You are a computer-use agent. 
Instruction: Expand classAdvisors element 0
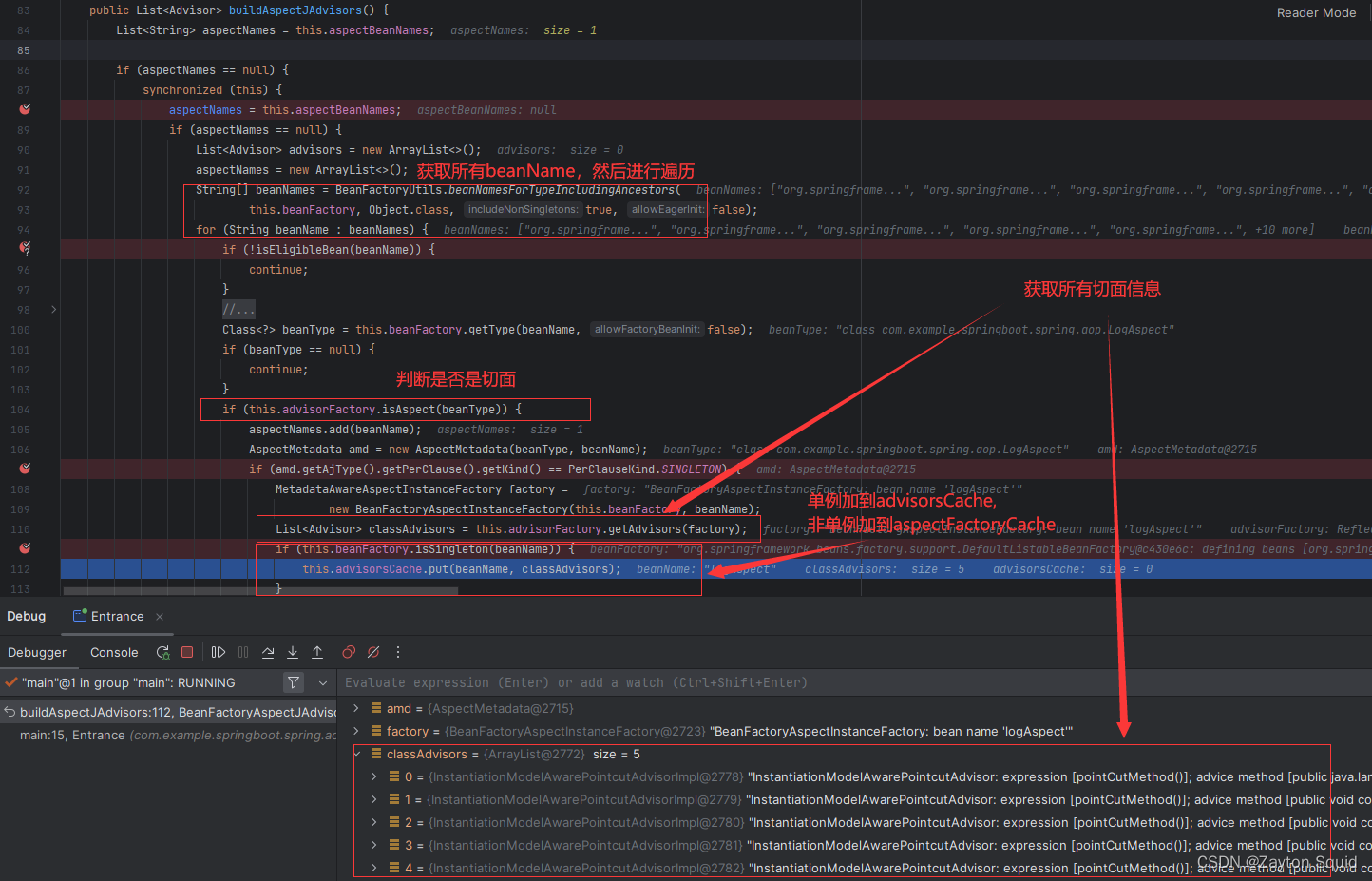point(374,776)
